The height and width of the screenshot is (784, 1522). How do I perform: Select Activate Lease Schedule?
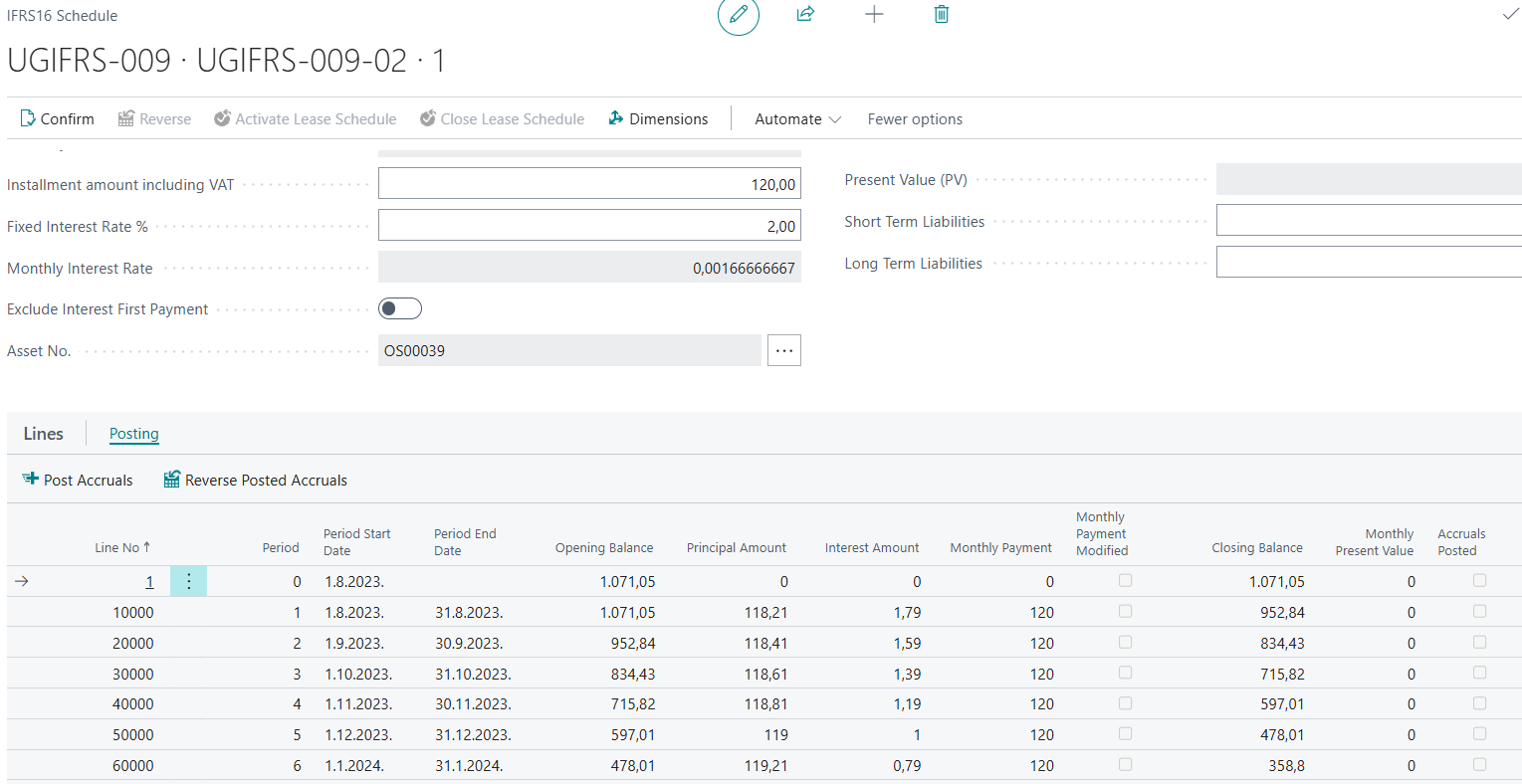306,118
